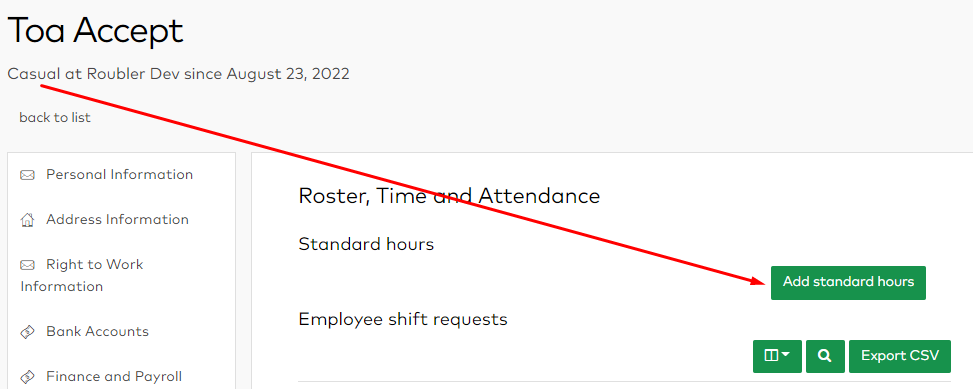Click the magnifier search button
Image resolution: width=973 pixels, height=389 pixels.
point(825,356)
